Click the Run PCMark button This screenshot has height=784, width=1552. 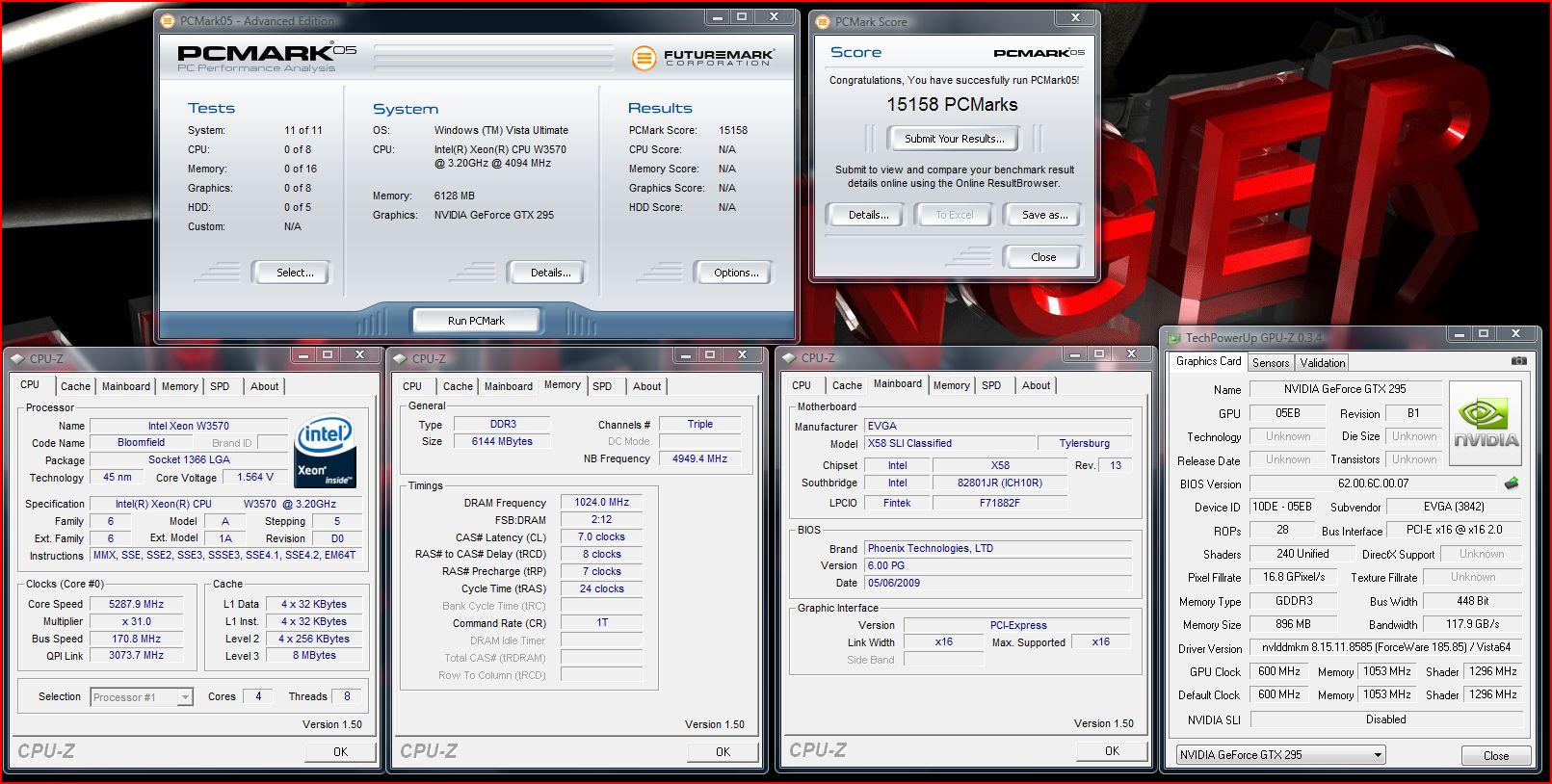point(476,321)
